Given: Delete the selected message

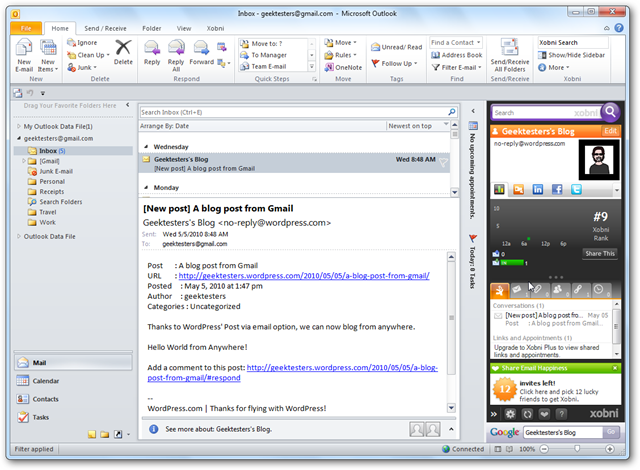Looking at the screenshot, I should [123, 52].
